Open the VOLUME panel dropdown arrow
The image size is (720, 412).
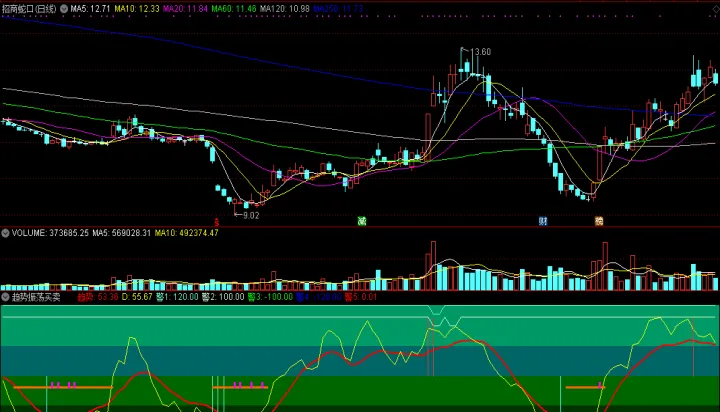tap(5, 233)
